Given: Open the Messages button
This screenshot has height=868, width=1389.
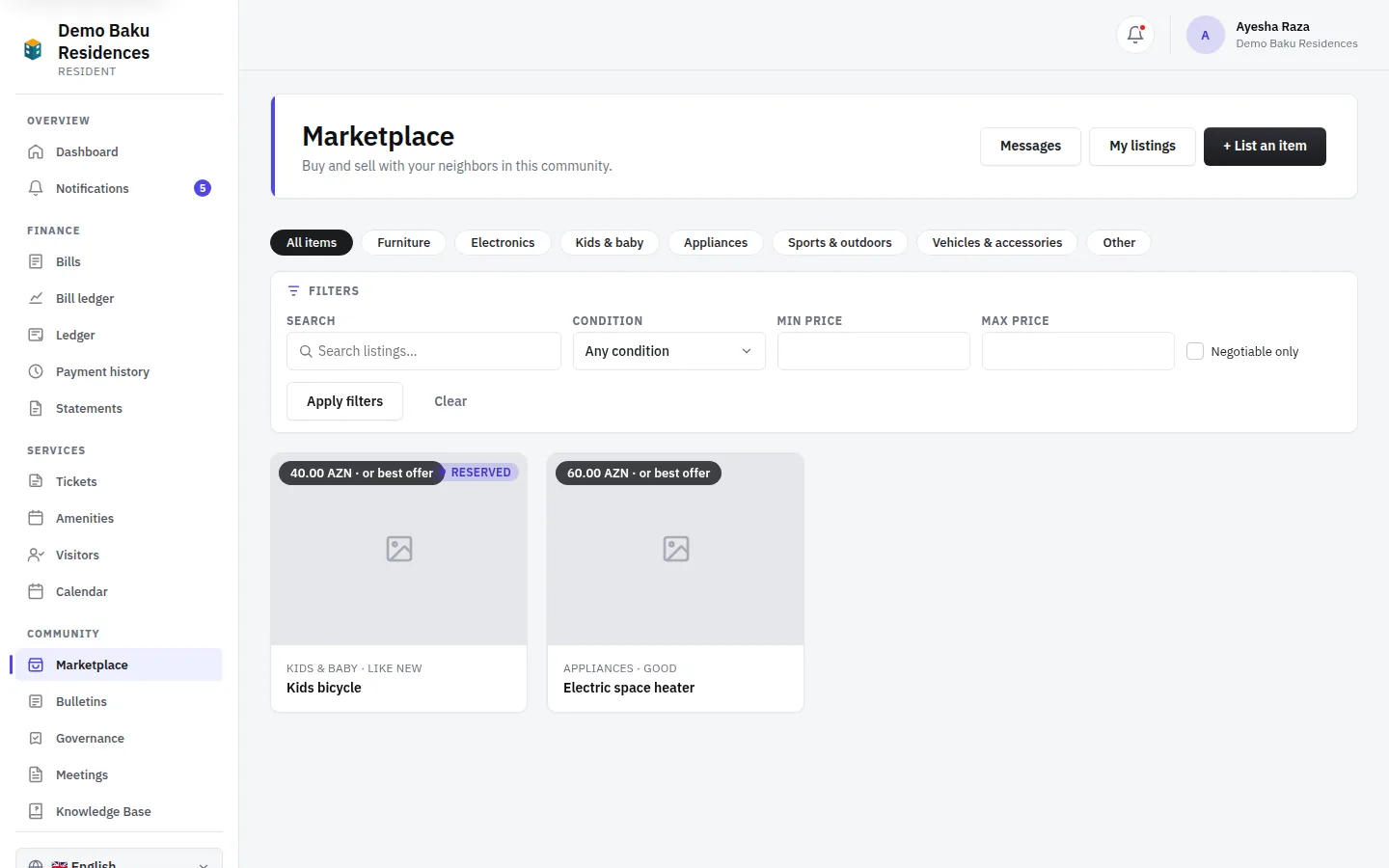Looking at the screenshot, I should tap(1030, 147).
